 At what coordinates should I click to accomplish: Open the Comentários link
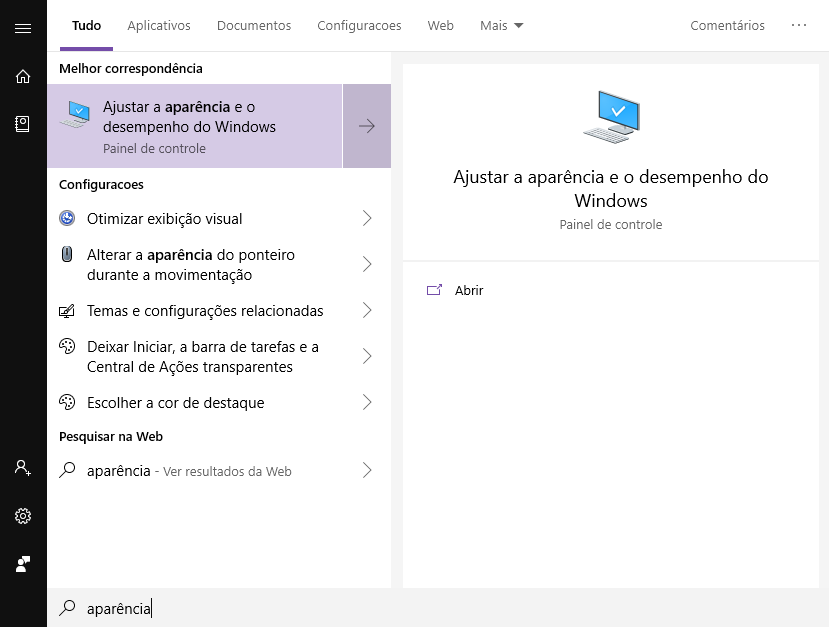[727, 25]
